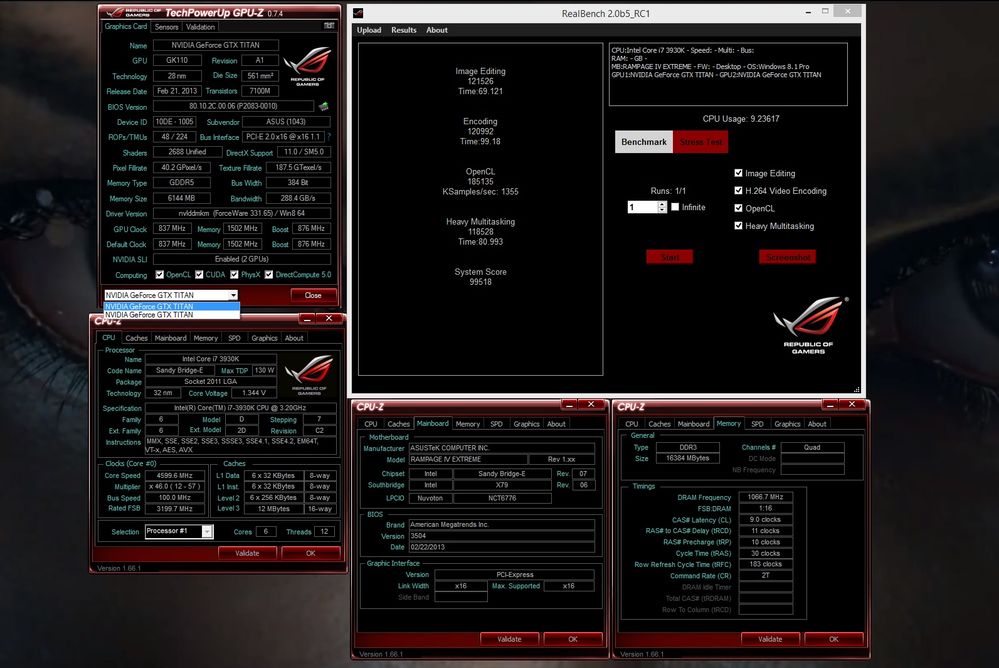The image size is (999, 668).
Task: Click OK in the CPU-Z processor window
Action: (310, 553)
